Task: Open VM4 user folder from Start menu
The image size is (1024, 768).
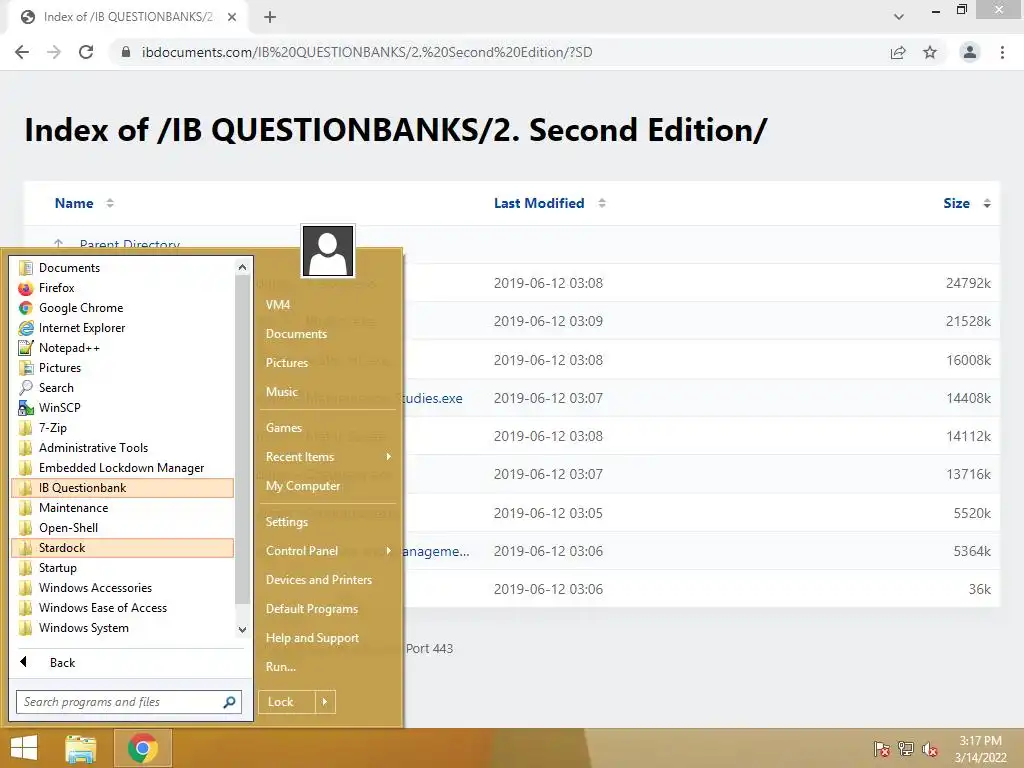Action: pyautogui.click(x=328, y=304)
